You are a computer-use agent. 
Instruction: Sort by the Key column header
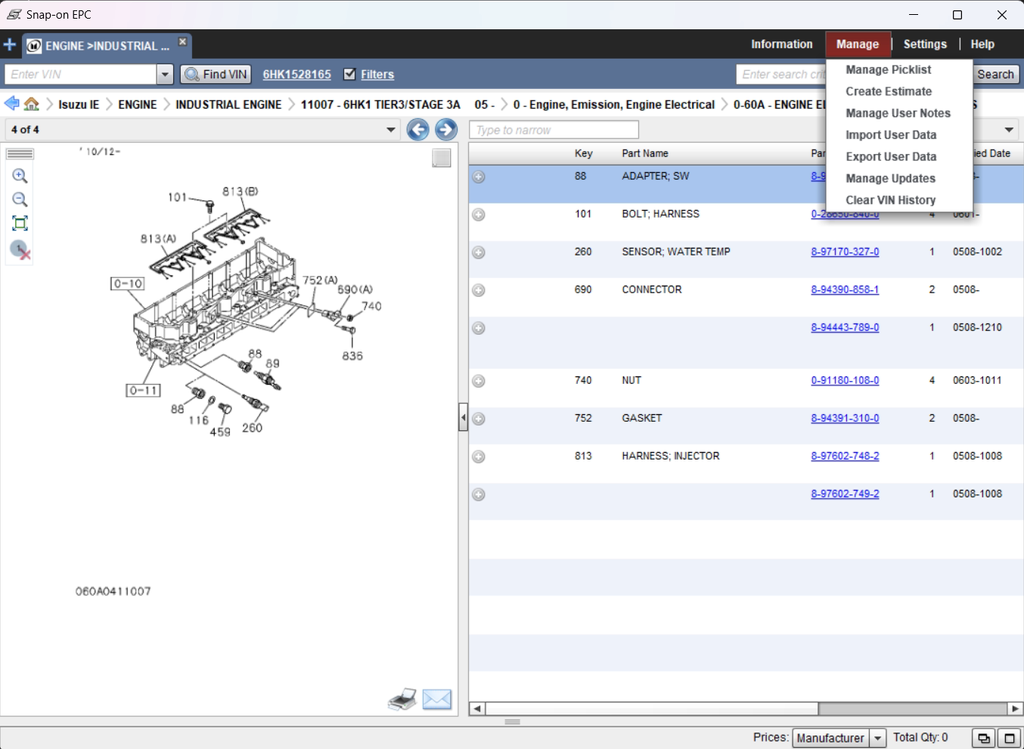583,153
